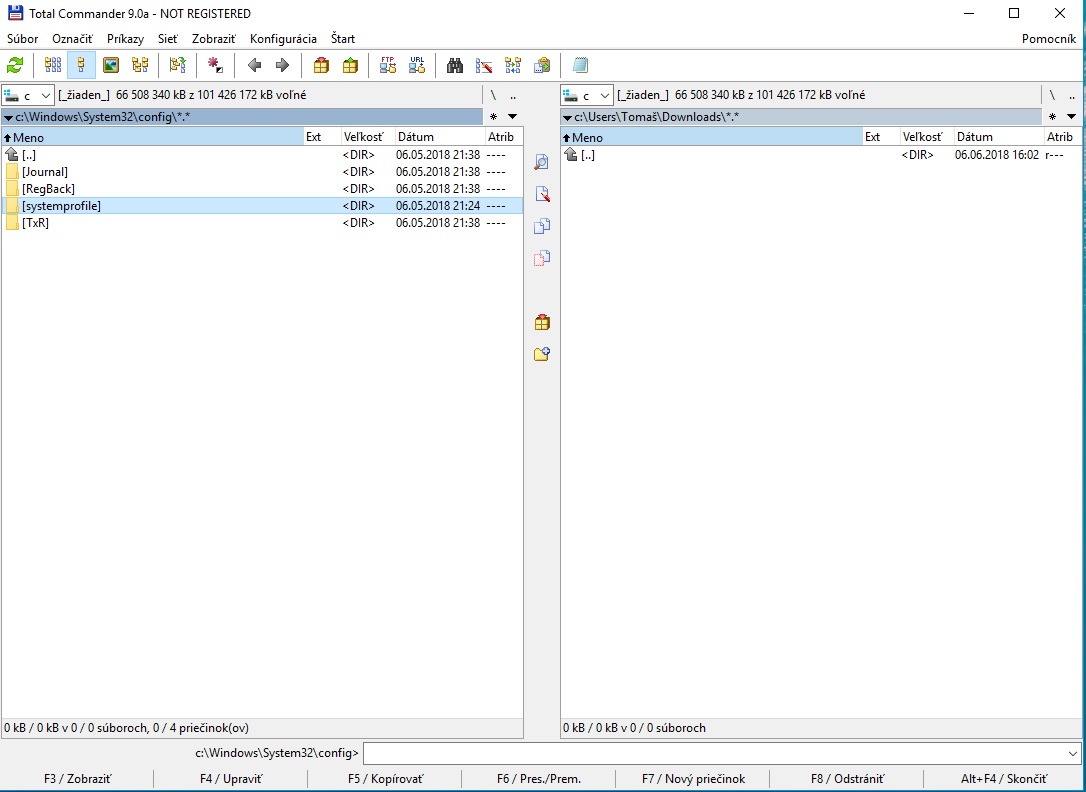Open right panel drive c dropdown
1086x792 pixels.
click(x=587, y=95)
